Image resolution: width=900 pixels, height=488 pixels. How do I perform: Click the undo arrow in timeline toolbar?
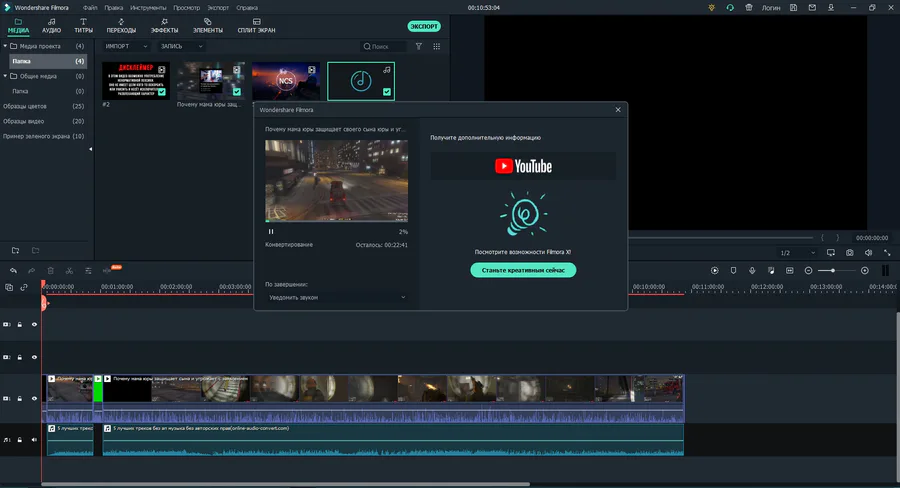(13, 270)
